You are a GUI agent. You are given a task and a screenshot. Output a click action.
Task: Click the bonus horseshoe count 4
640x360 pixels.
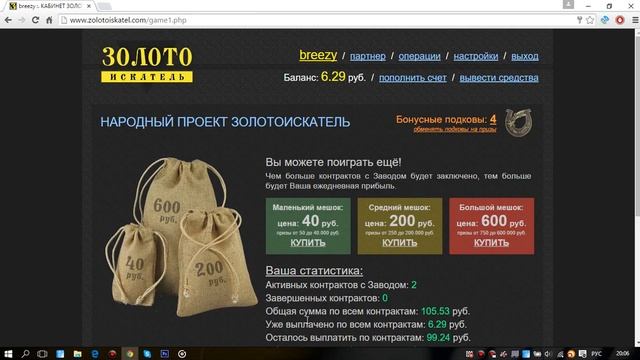493,119
